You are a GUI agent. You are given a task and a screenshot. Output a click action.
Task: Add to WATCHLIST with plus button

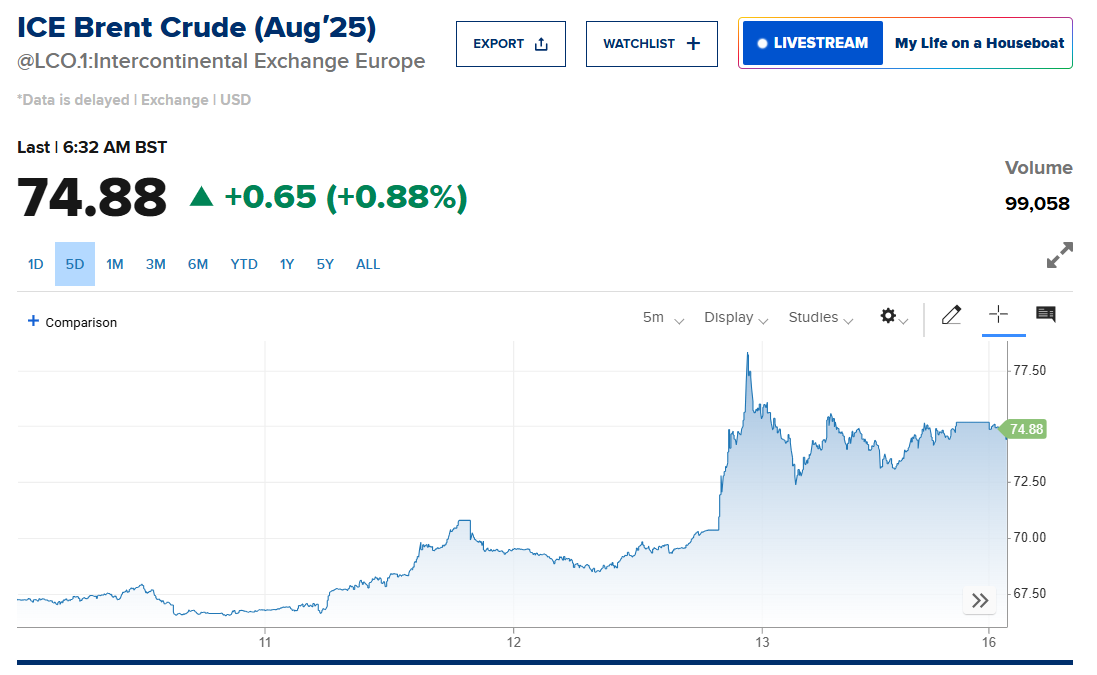[652, 44]
